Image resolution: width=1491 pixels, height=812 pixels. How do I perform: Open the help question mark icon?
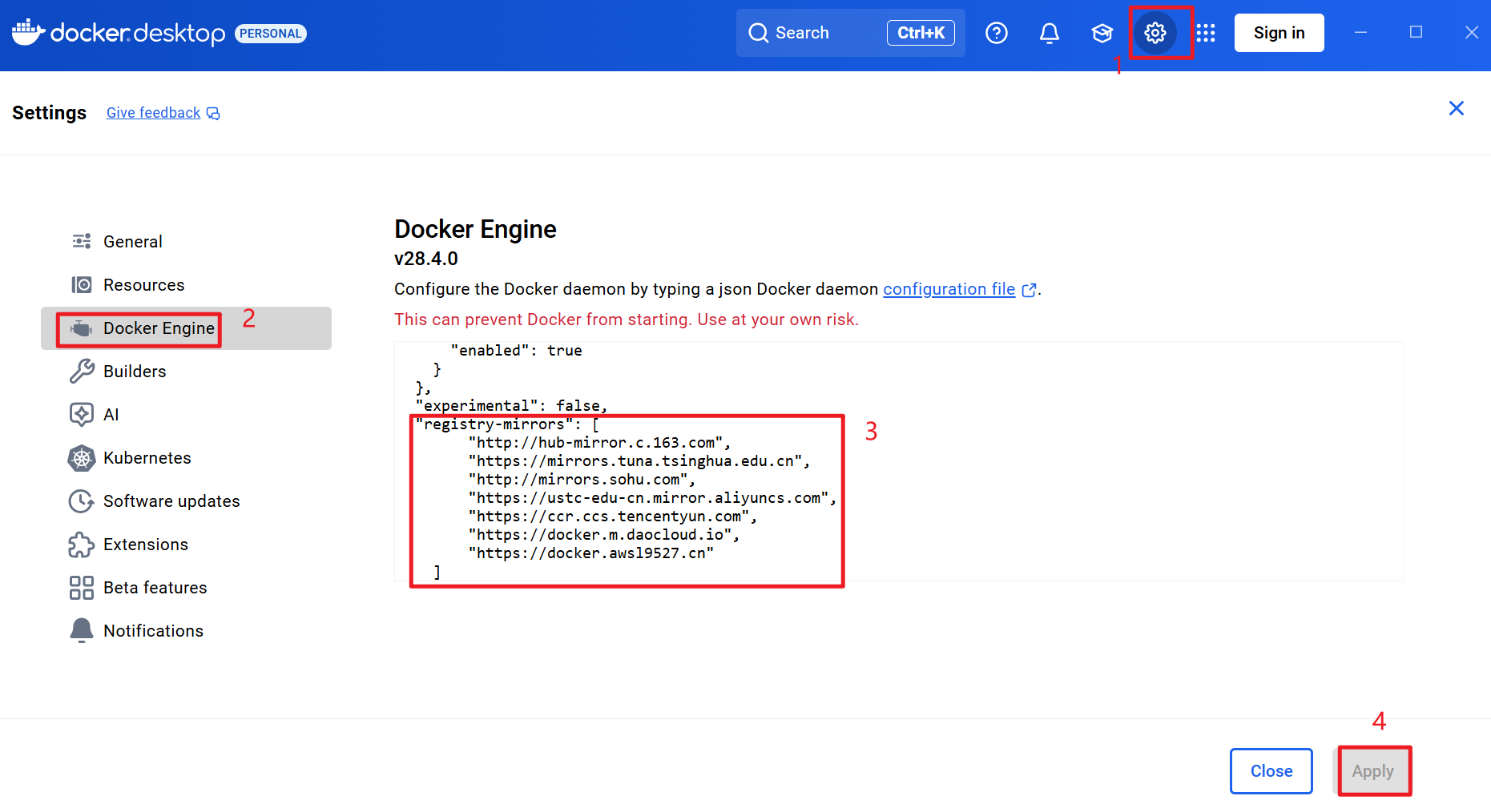click(997, 33)
